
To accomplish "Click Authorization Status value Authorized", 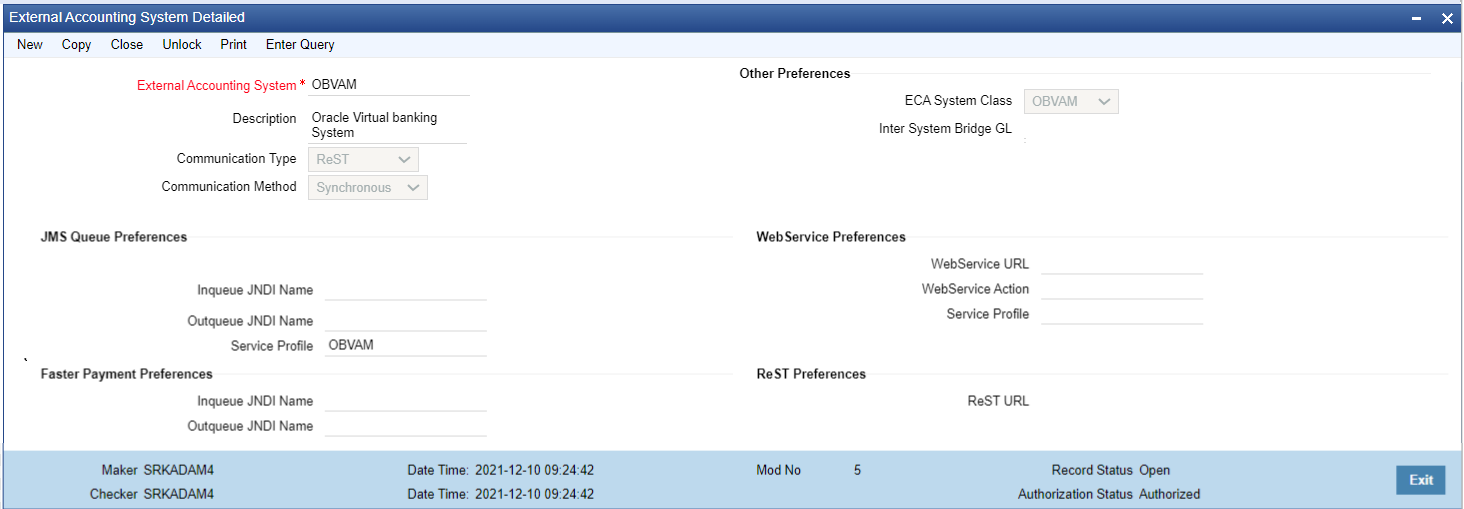I will pyautogui.click(x=1170, y=494).
